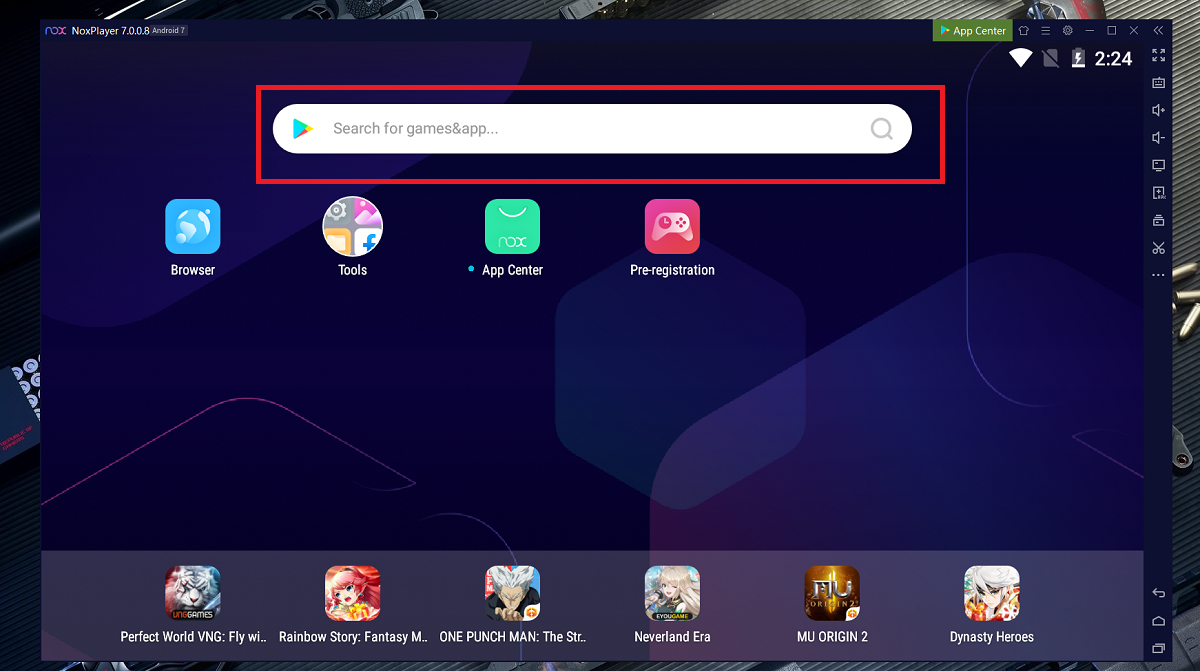The height and width of the screenshot is (671, 1200).
Task: Open the theme (shirt) icon in title bar
Action: tap(1024, 31)
